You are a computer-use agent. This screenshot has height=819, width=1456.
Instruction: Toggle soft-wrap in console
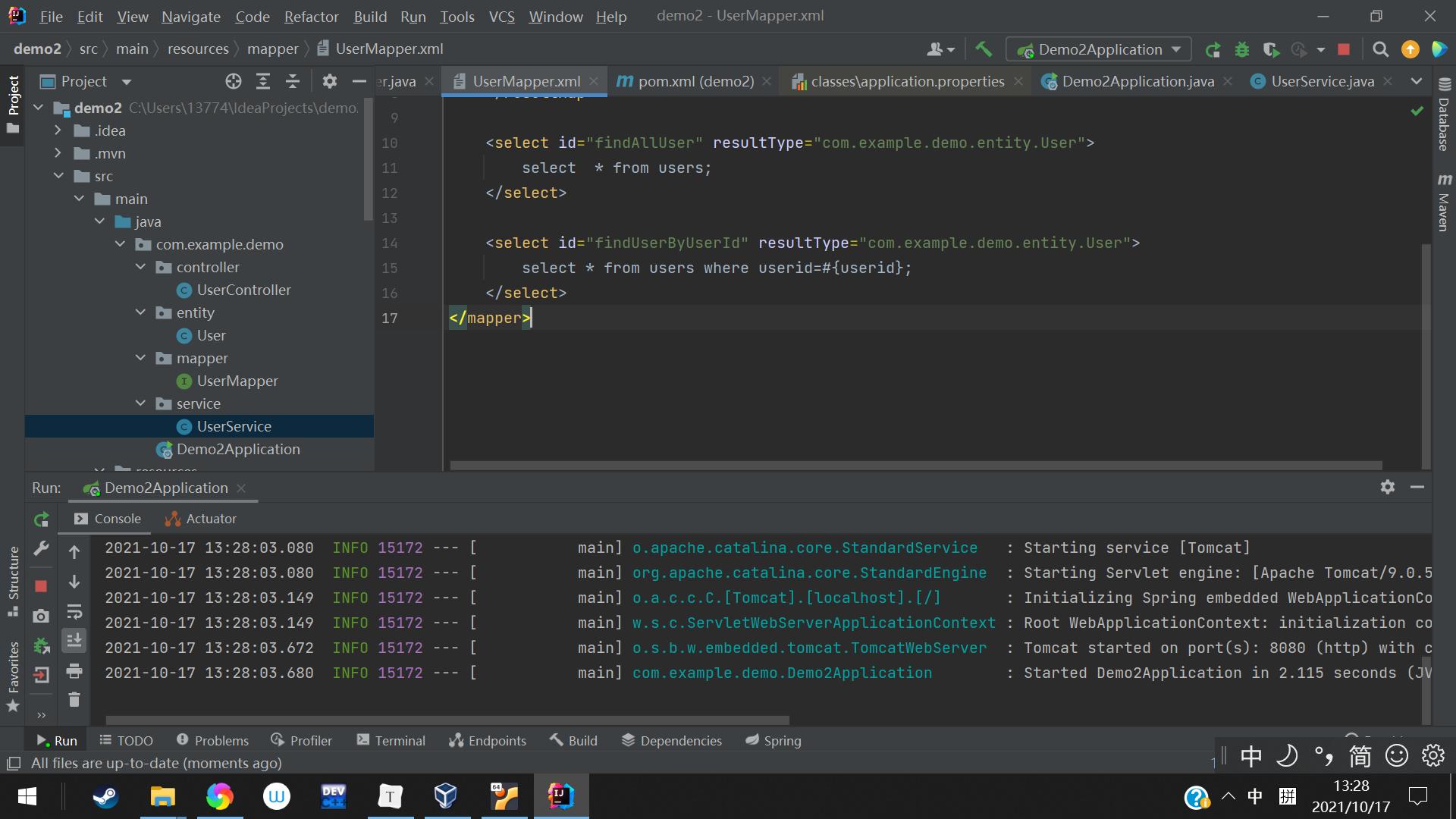pos(74,611)
